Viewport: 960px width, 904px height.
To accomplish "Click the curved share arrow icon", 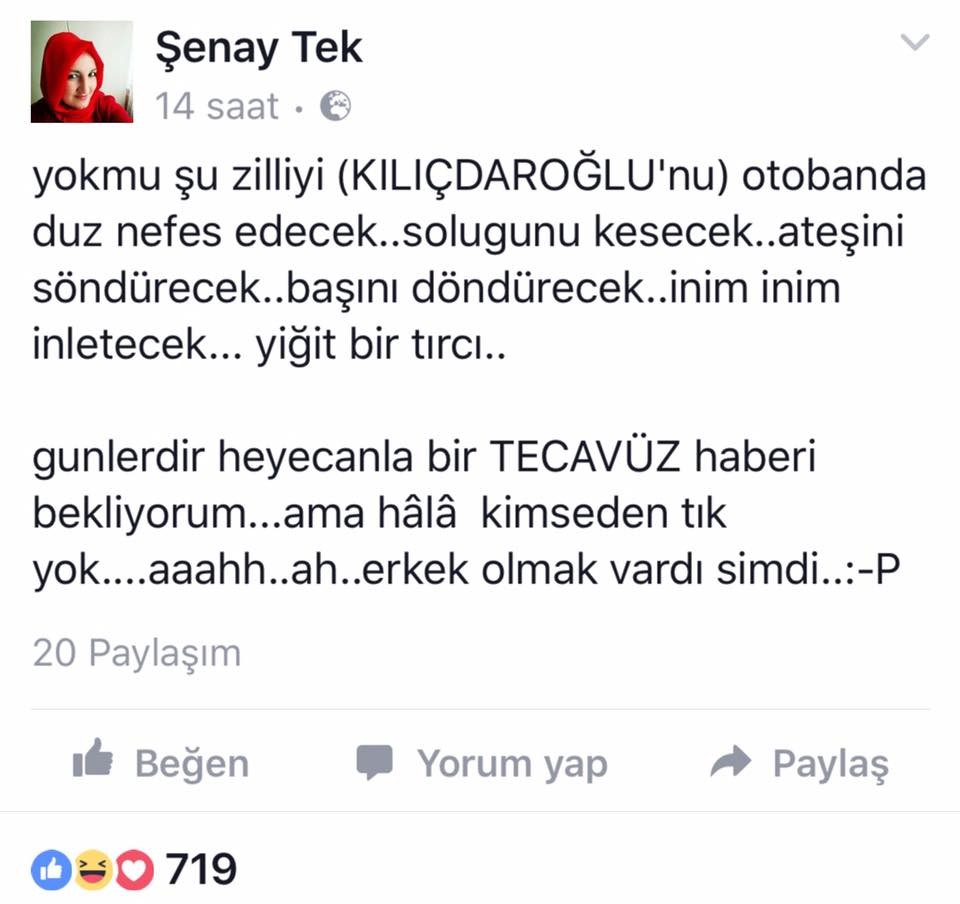I will click(x=730, y=761).
